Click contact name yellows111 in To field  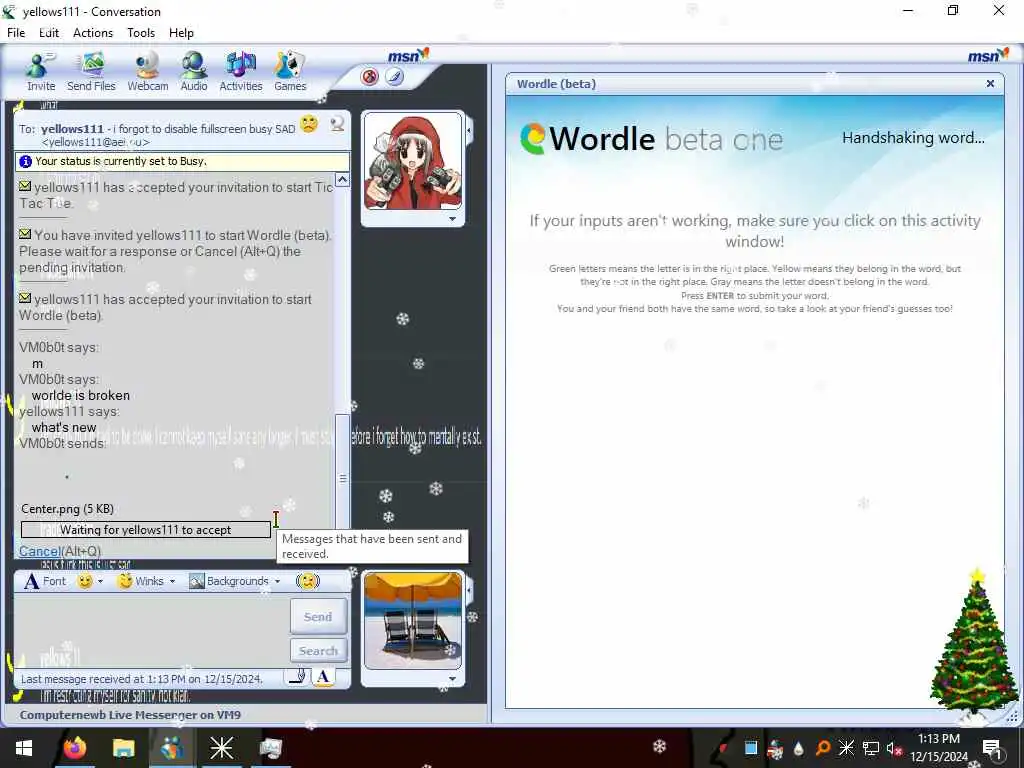tap(72, 129)
